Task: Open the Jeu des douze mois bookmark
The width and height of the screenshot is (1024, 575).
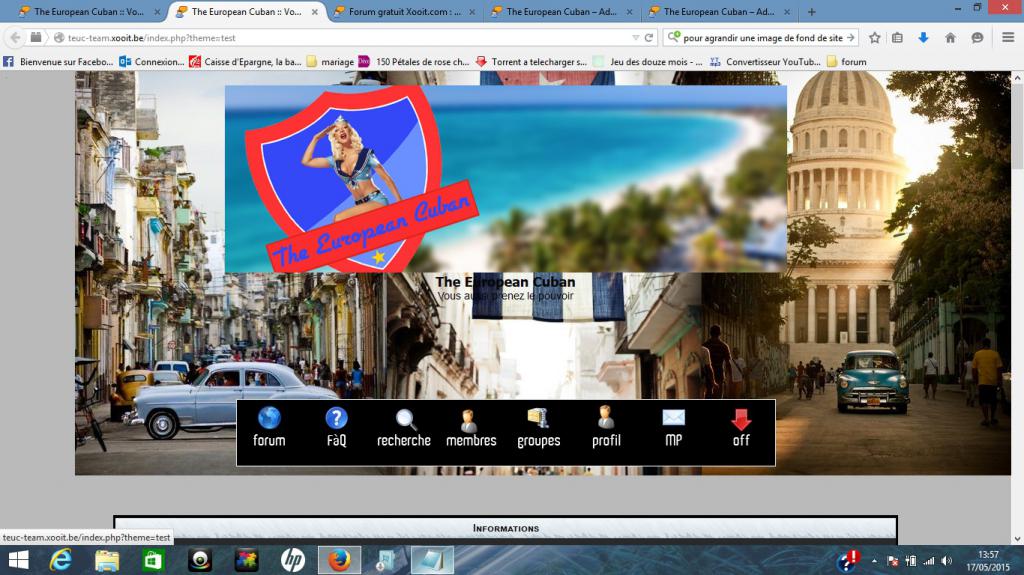Action: click(648, 62)
